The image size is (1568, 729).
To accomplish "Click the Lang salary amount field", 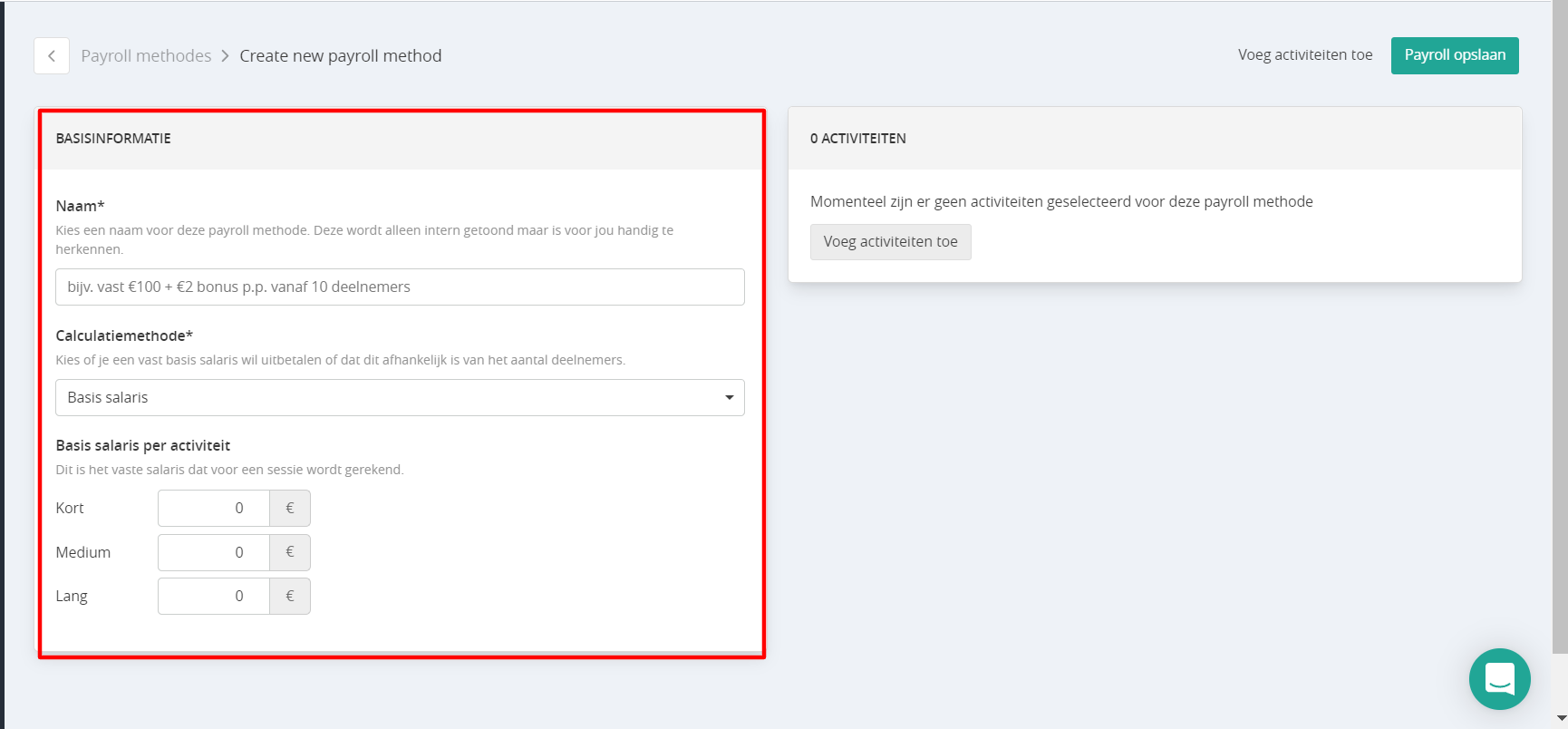I will [214, 596].
